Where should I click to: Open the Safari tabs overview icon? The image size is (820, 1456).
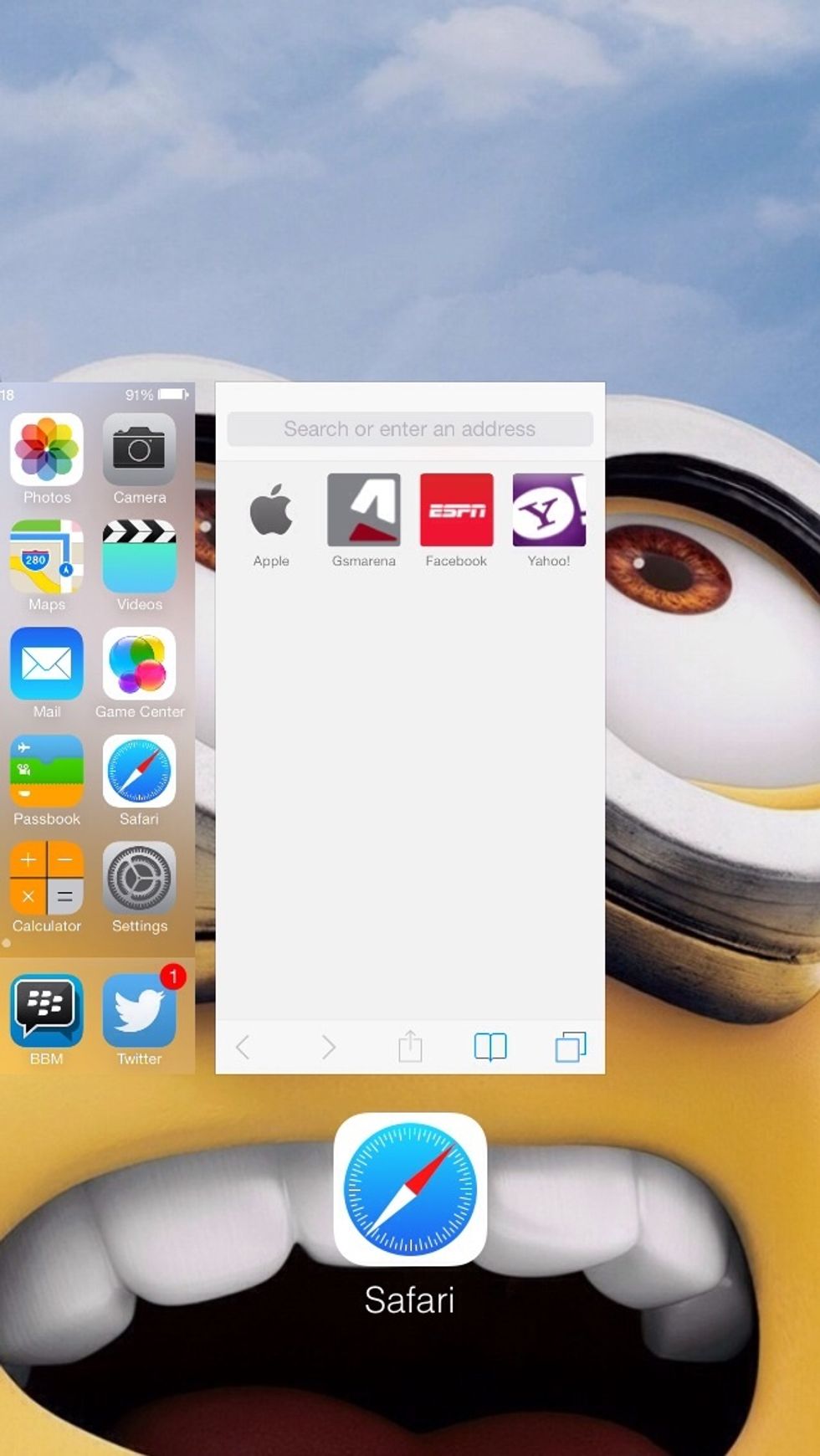(x=571, y=1047)
